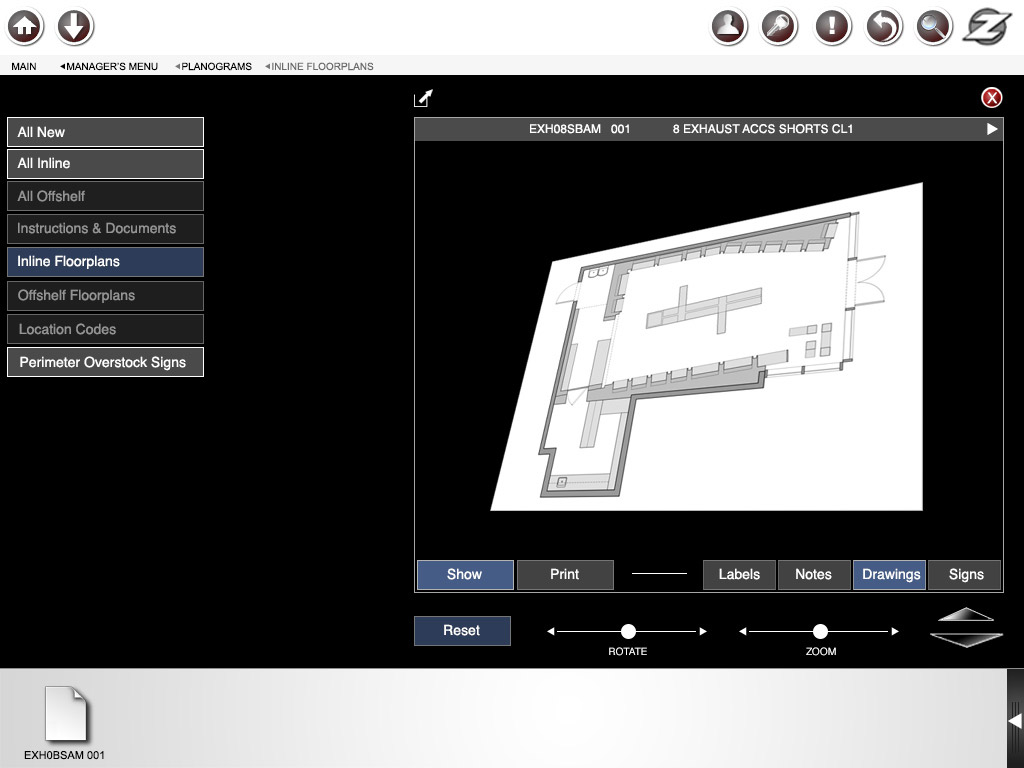1024x768 pixels.
Task: Click the Zoom slider handle
Action: pyautogui.click(x=820, y=631)
